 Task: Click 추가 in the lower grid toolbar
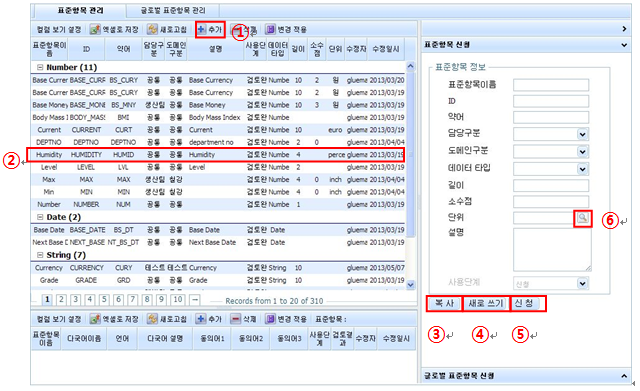tap(209, 319)
